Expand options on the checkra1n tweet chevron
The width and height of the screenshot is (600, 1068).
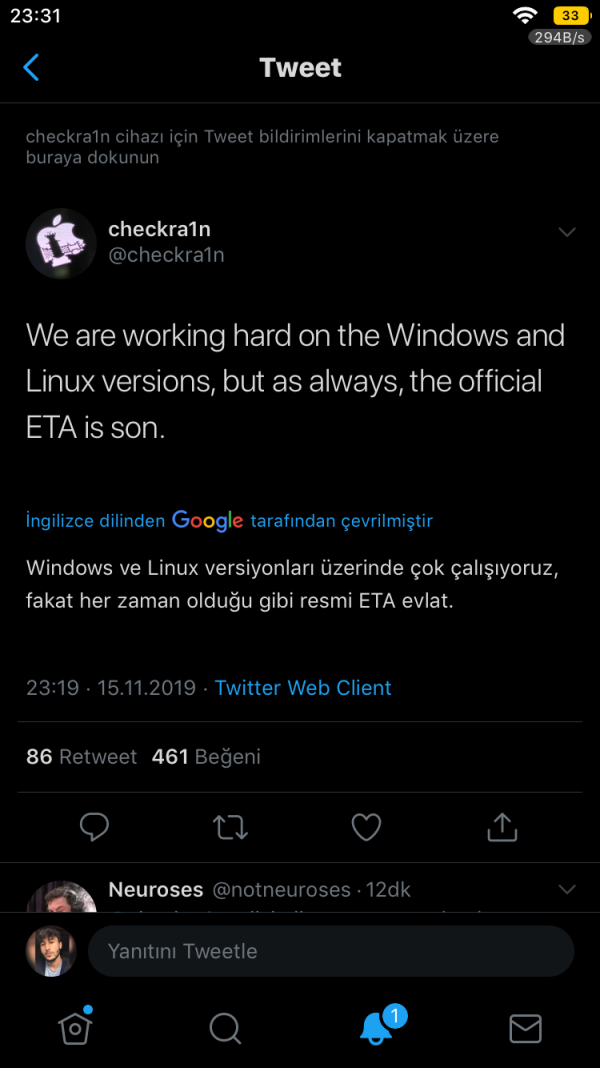coord(567,231)
